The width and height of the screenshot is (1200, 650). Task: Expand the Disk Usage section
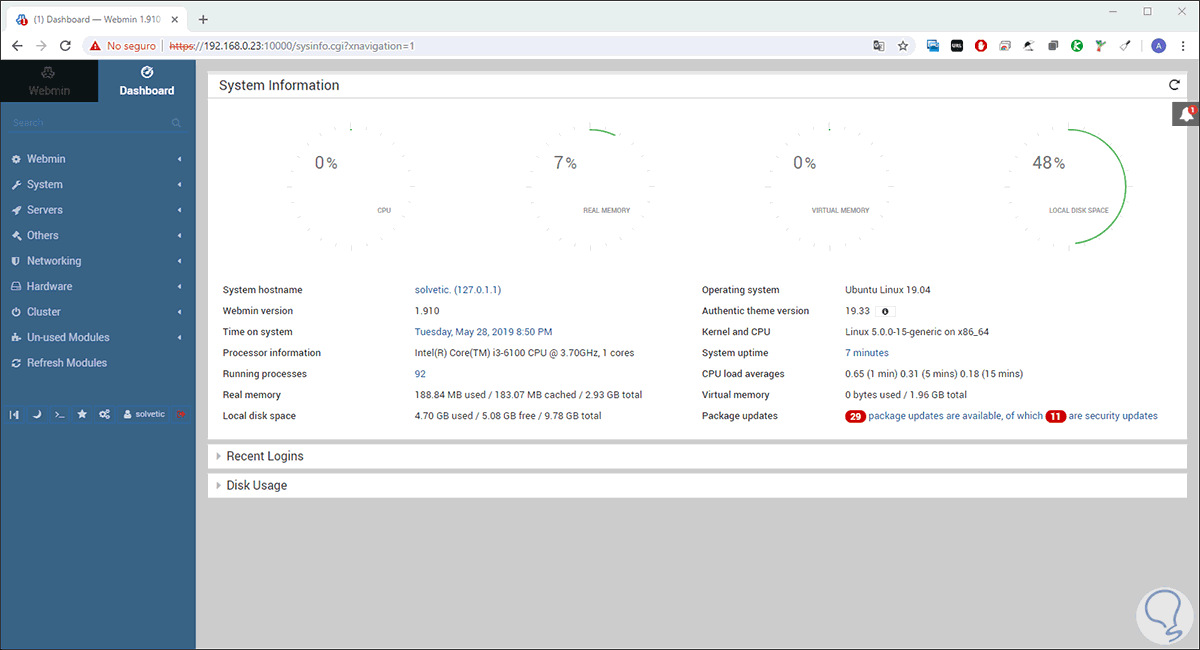tap(697, 485)
